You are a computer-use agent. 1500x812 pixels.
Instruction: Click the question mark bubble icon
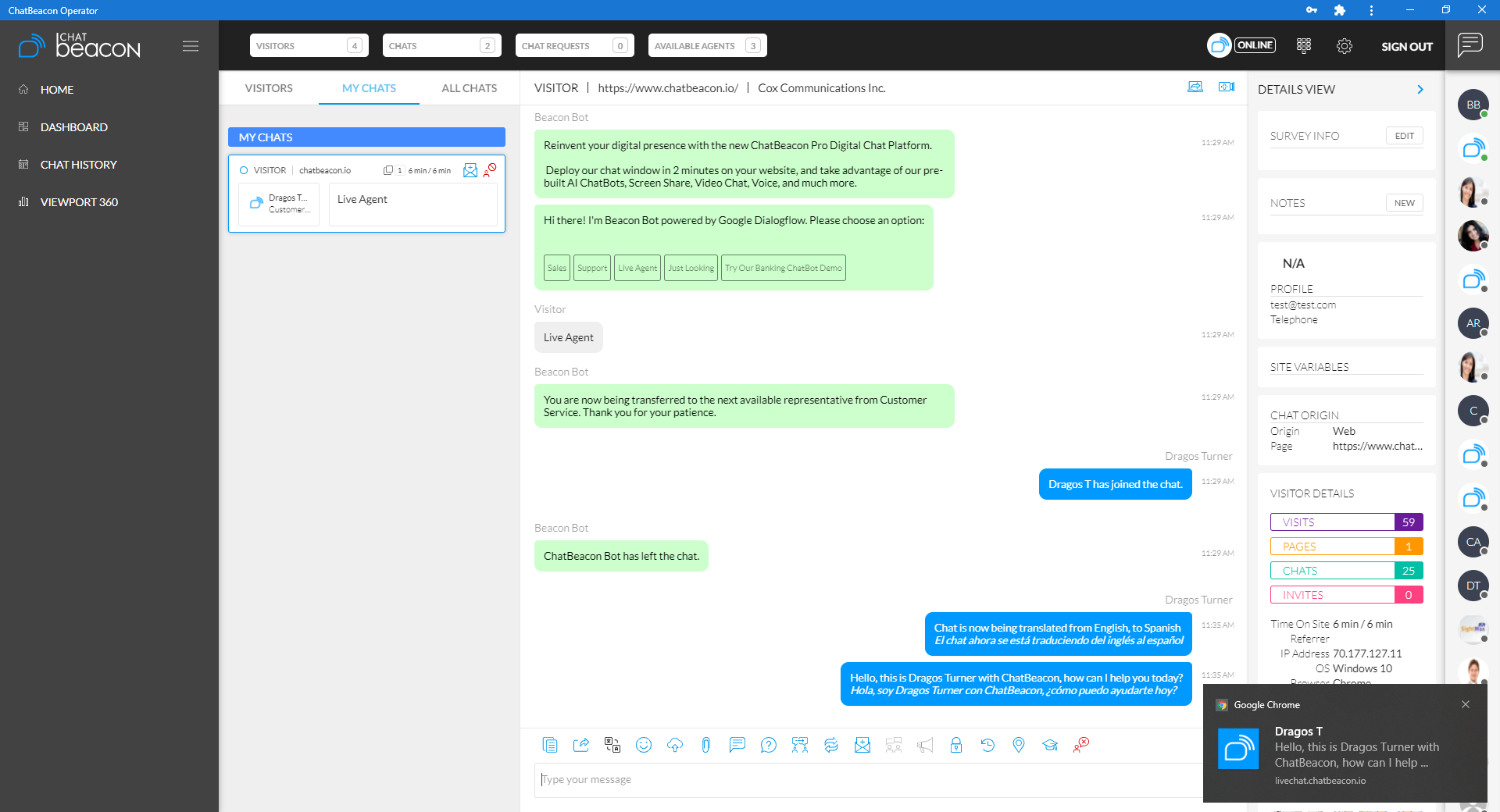768,745
